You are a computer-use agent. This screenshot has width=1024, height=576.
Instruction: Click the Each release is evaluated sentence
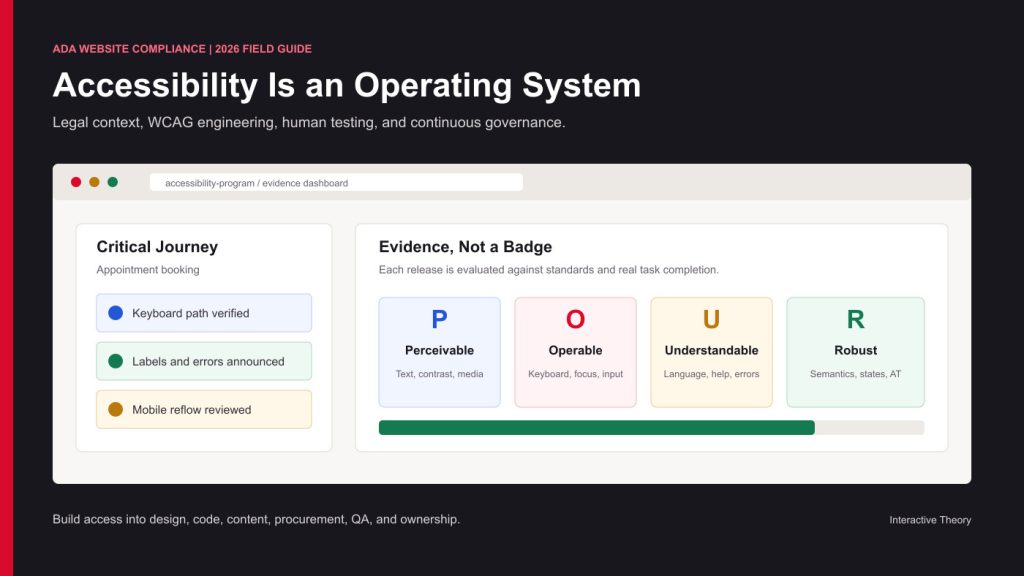[x=549, y=270]
